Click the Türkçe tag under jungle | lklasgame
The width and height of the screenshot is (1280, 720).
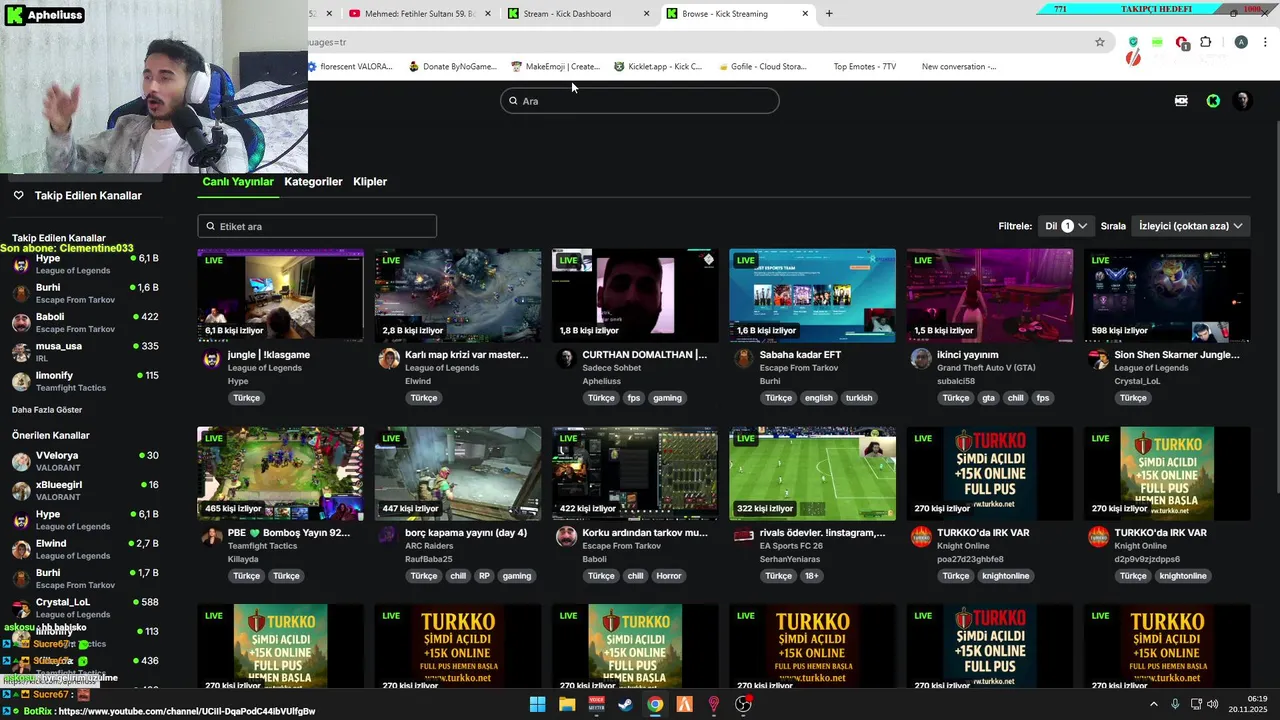click(x=246, y=398)
